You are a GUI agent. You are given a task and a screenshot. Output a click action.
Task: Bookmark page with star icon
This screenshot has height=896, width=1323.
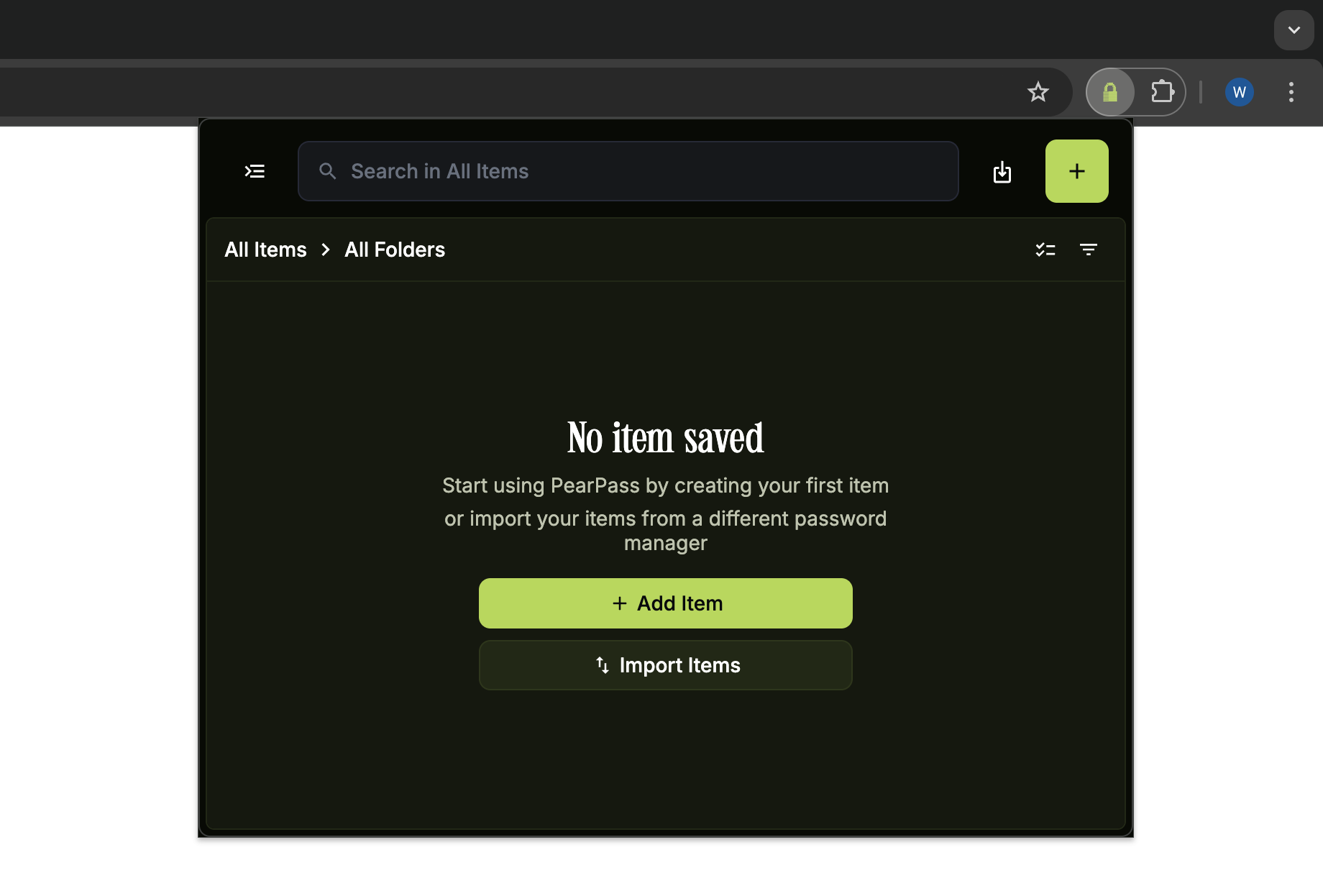point(1038,92)
